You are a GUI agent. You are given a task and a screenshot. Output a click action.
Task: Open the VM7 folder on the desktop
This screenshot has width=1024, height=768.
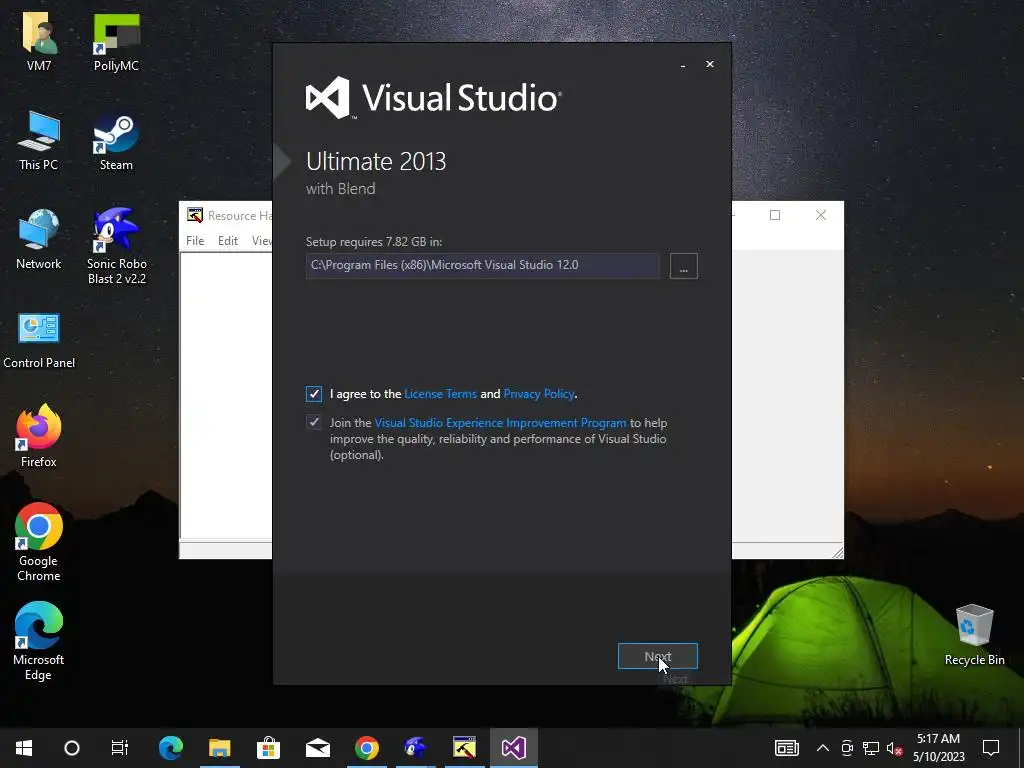click(x=39, y=41)
